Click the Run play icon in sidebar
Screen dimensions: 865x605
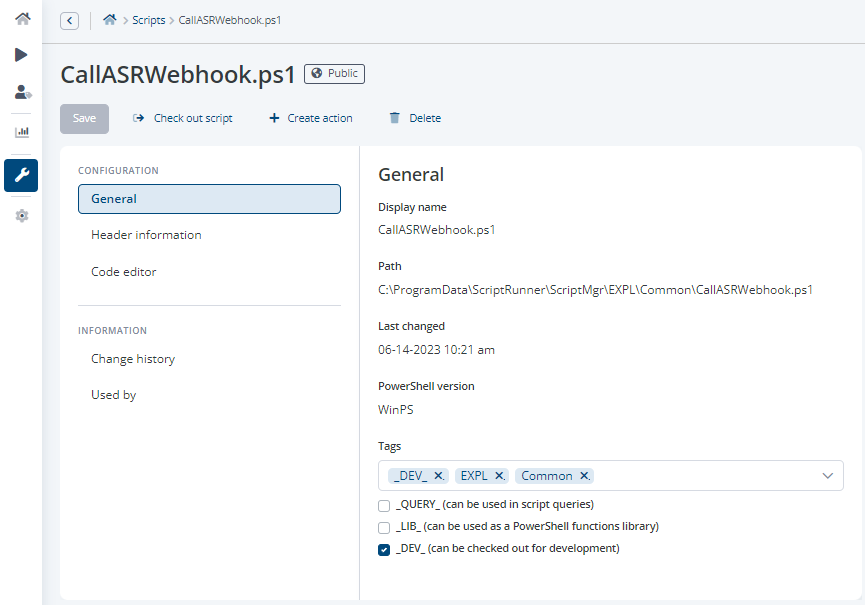click(x=21, y=55)
